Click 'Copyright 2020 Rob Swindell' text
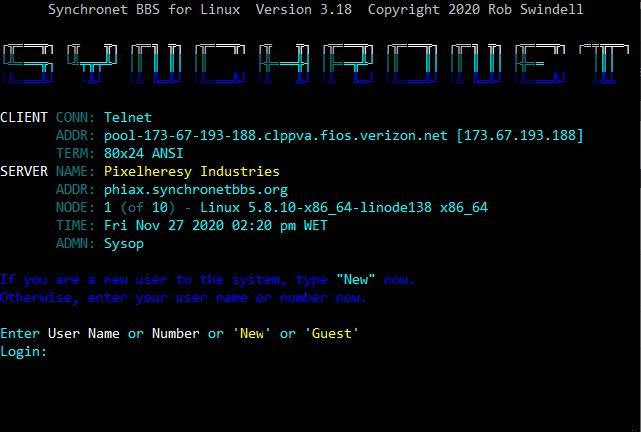 tap(476, 9)
